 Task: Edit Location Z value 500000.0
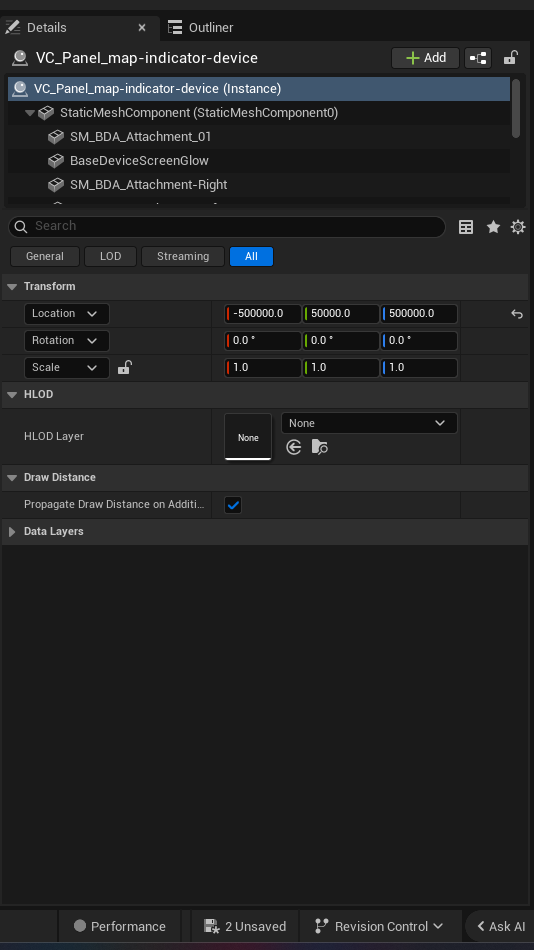[419, 314]
